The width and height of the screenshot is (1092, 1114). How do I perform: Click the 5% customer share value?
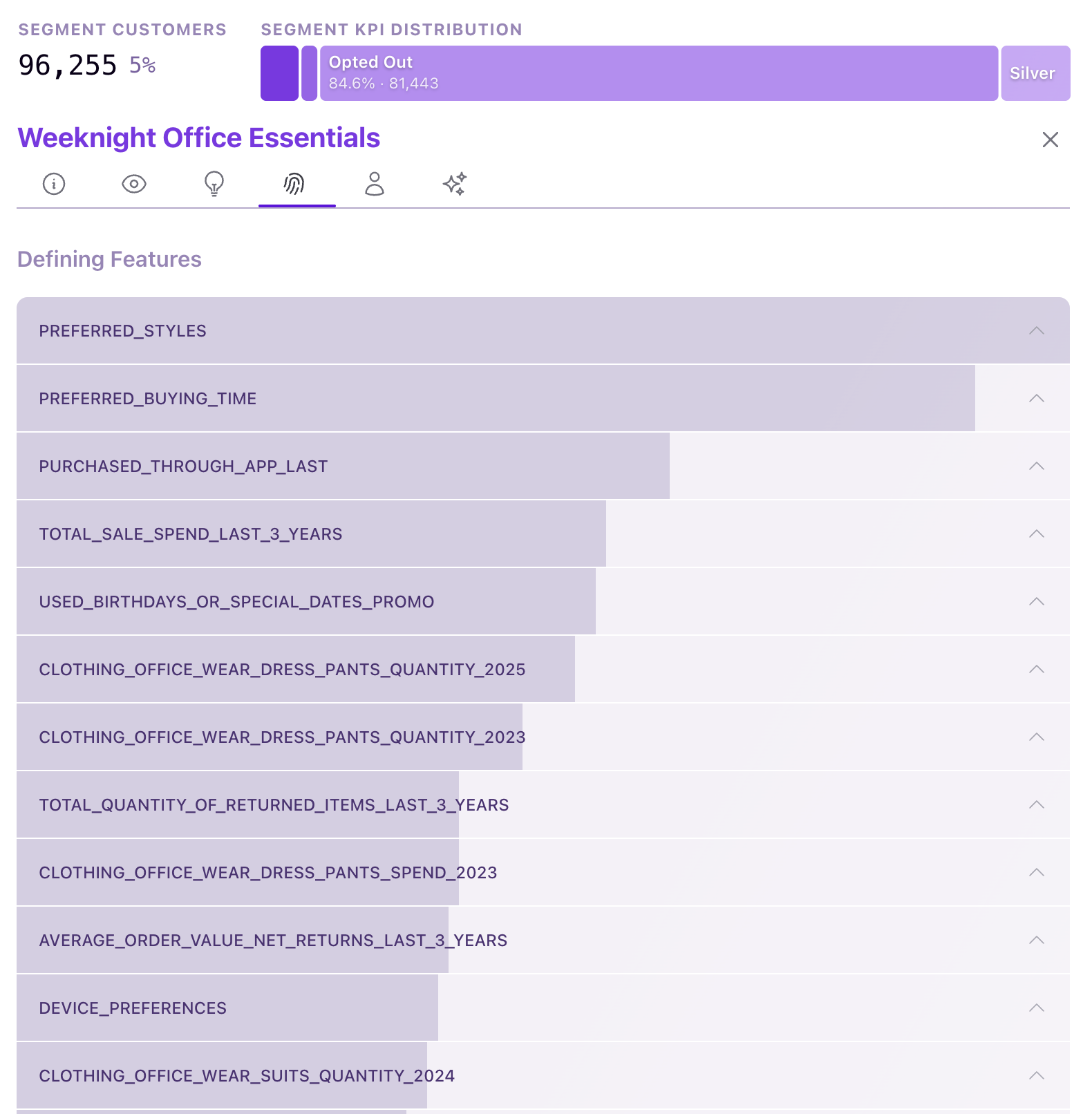click(143, 66)
